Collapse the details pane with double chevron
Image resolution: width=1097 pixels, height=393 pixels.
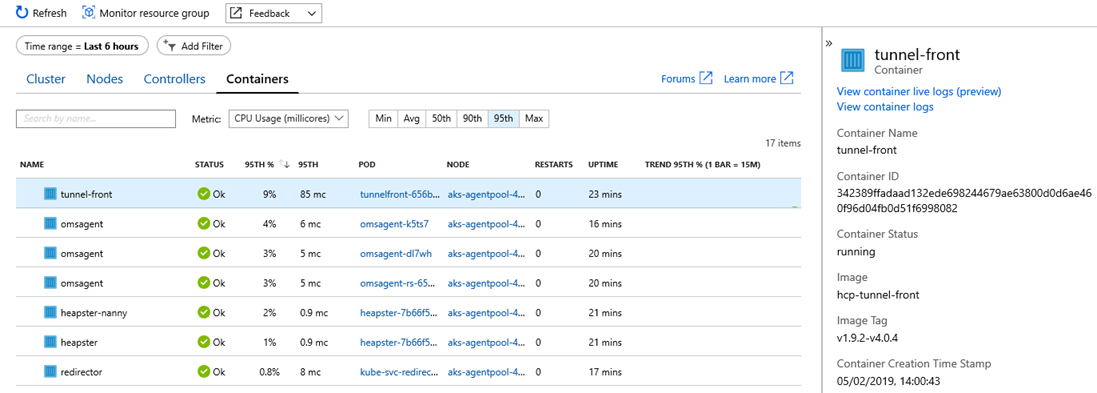(x=828, y=43)
